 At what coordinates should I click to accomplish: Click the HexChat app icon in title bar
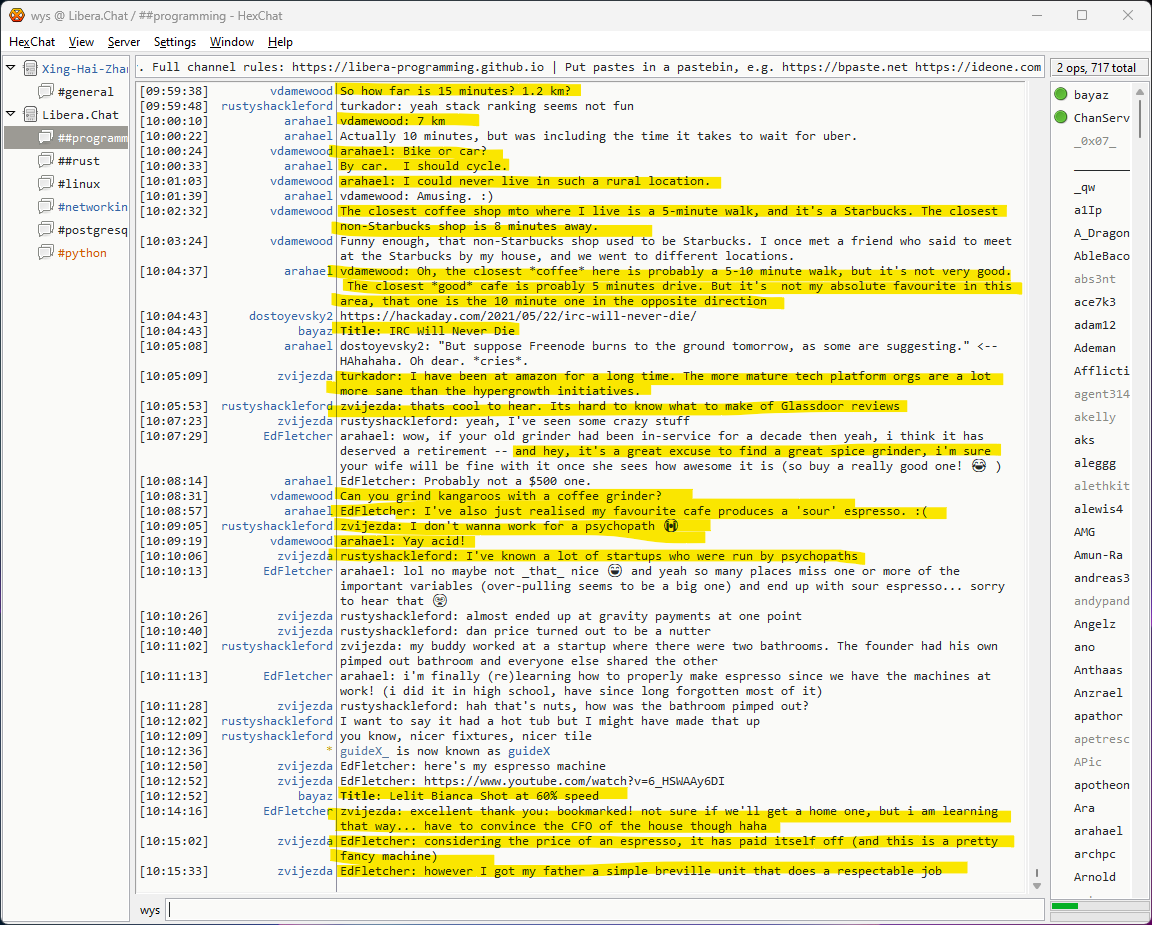[17, 15]
